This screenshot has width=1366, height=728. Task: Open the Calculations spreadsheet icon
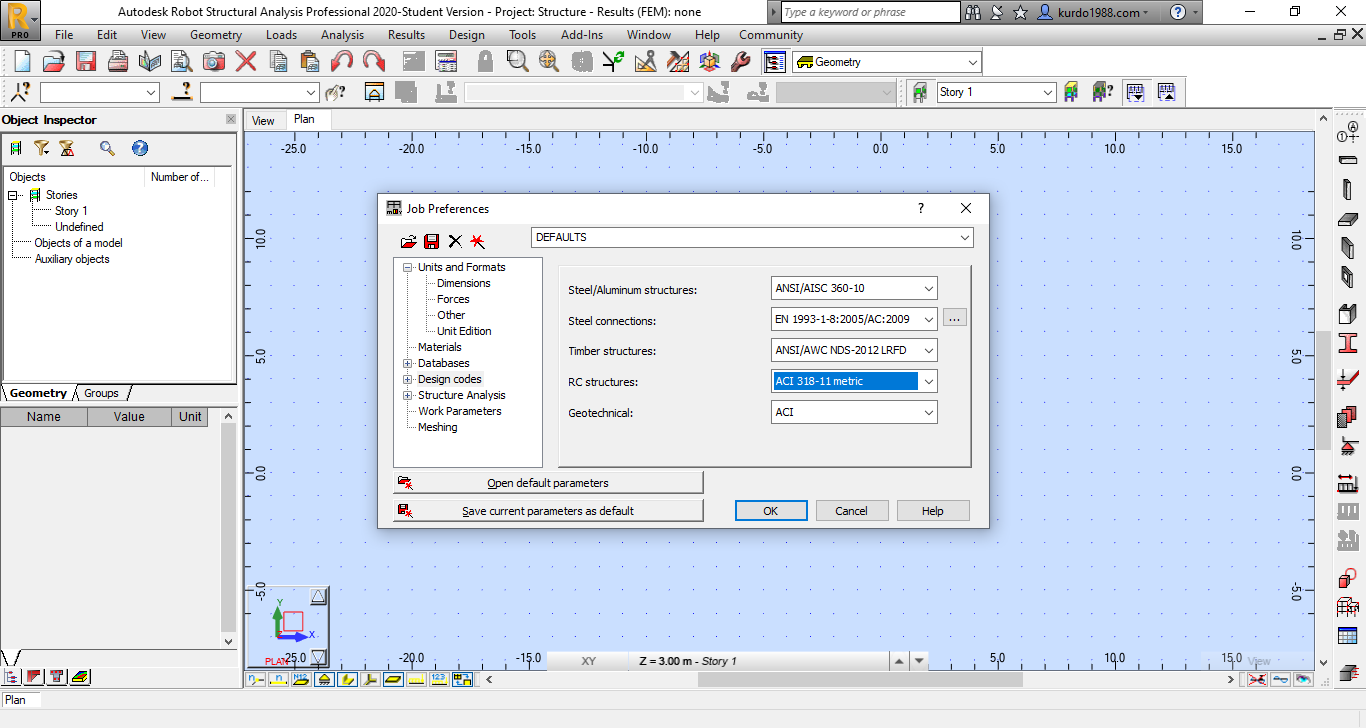click(x=446, y=61)
